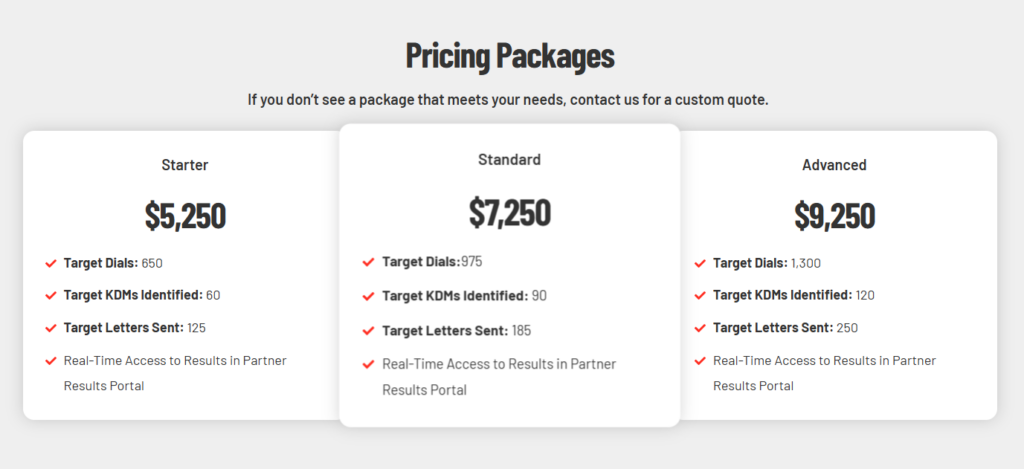This screenshot has height=469, width=1024.
Task: Select the Starter package title
Action: pos(185,165)
